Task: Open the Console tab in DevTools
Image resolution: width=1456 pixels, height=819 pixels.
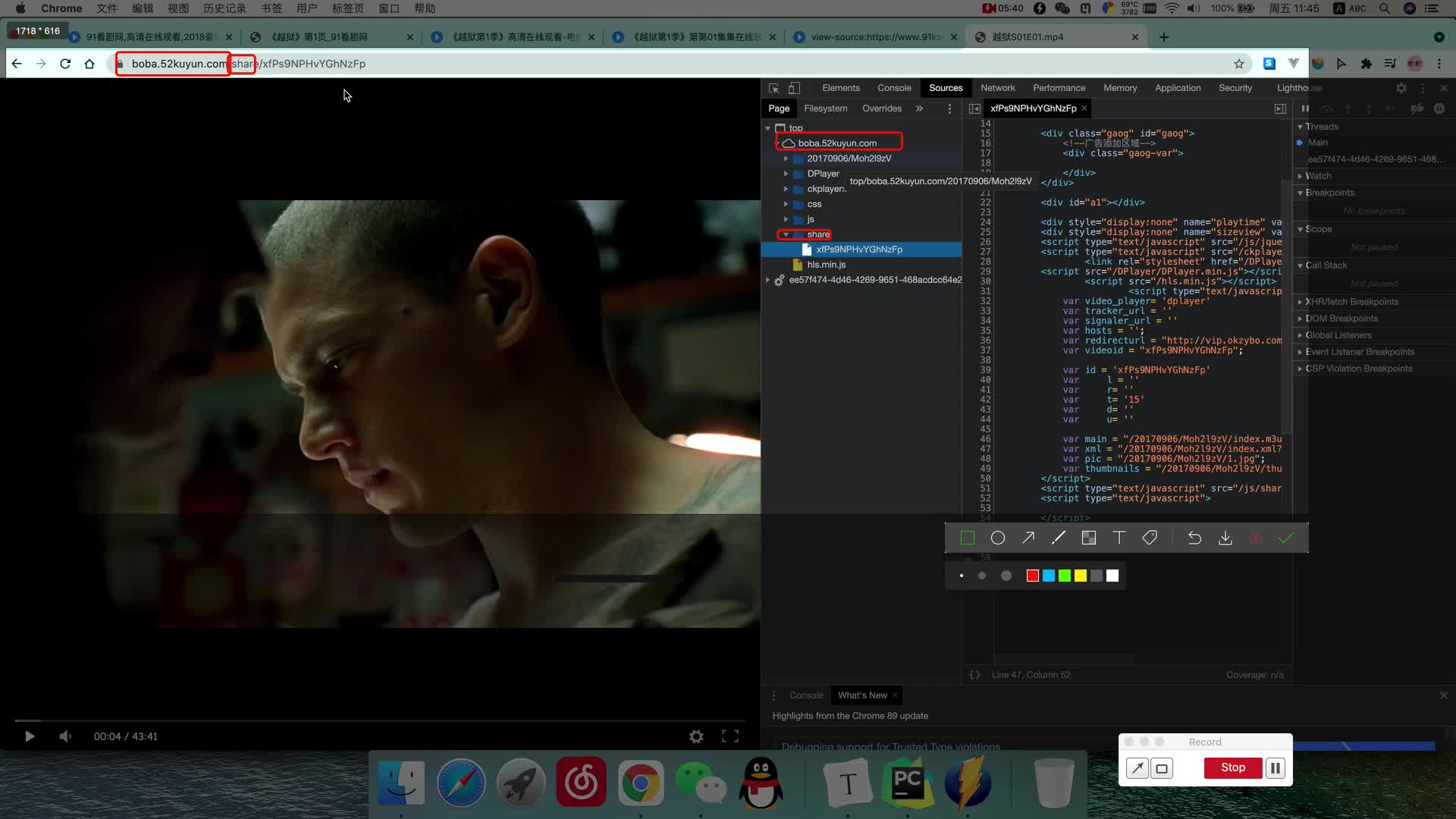Action: tap(894, 88)
